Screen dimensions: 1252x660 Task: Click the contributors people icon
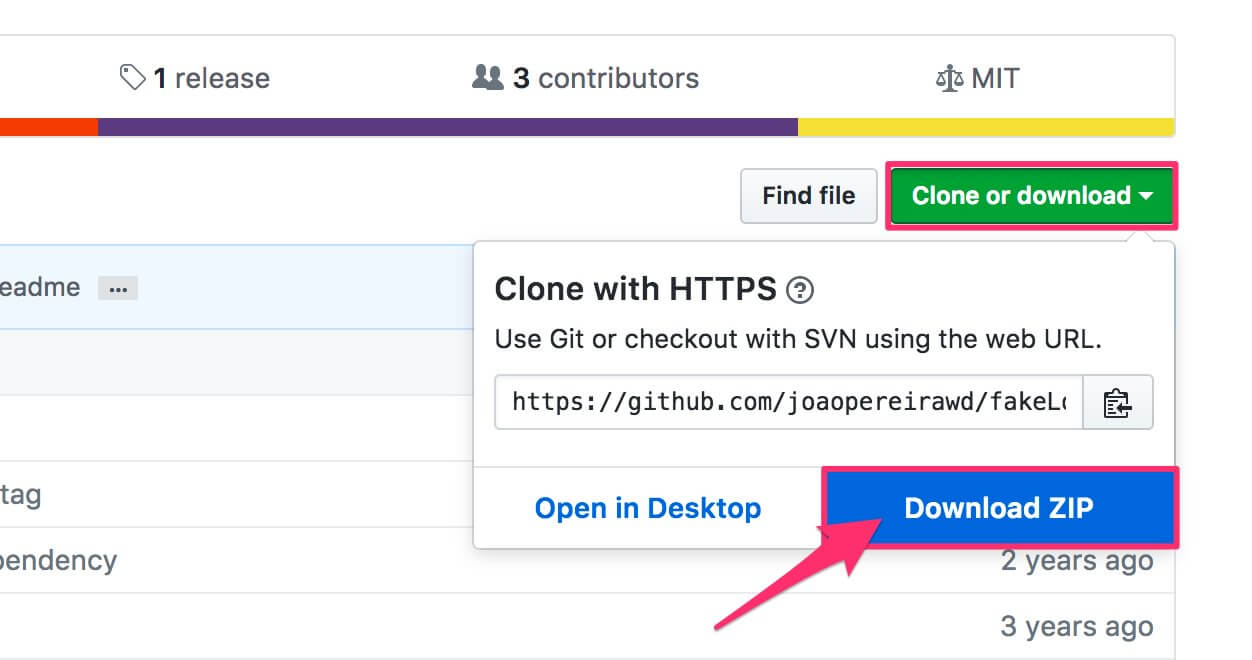[x=487, y=77]
